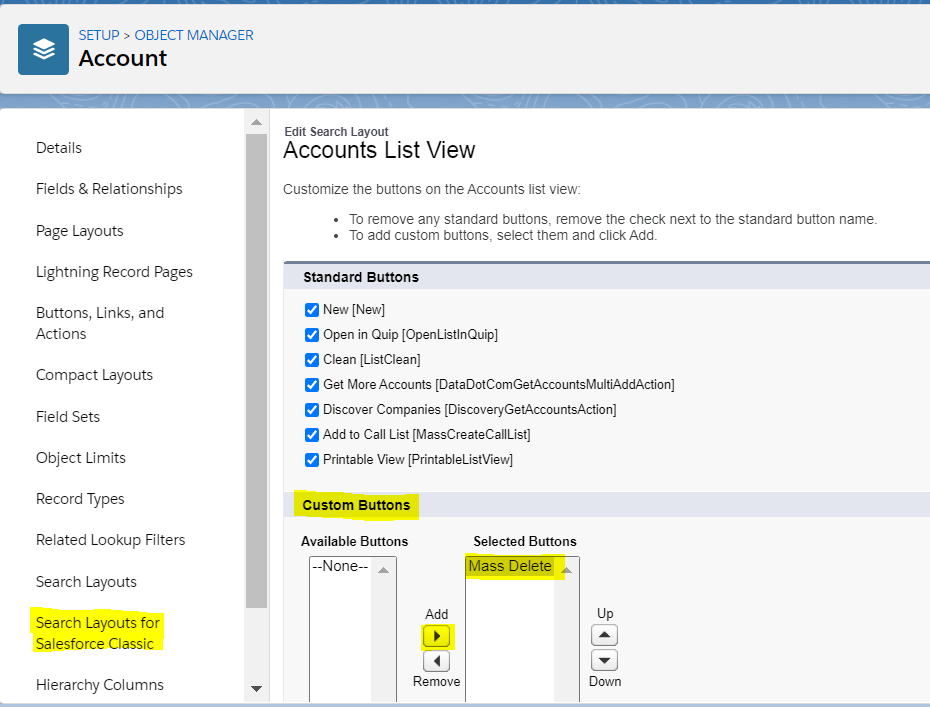930x707 pixels.
Task: Go to Page Layouts
Action: [x=79, y=231]
